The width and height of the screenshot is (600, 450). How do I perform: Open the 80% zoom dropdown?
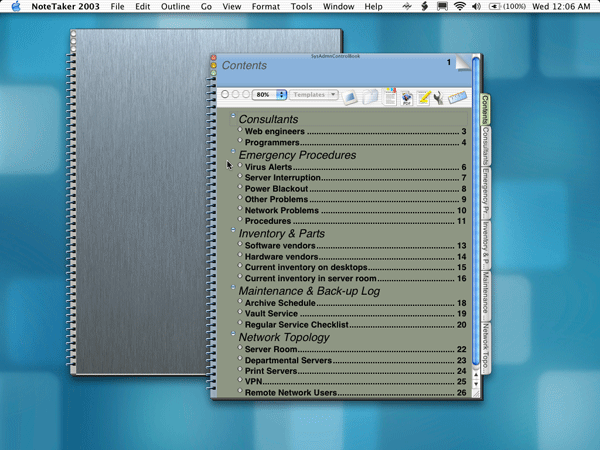pos(269,95)
